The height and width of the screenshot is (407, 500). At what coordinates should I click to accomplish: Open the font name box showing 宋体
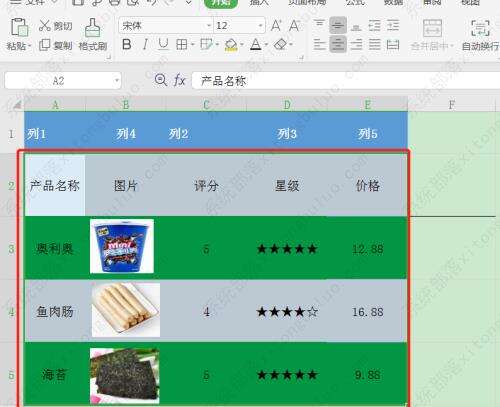click(166, 26)
